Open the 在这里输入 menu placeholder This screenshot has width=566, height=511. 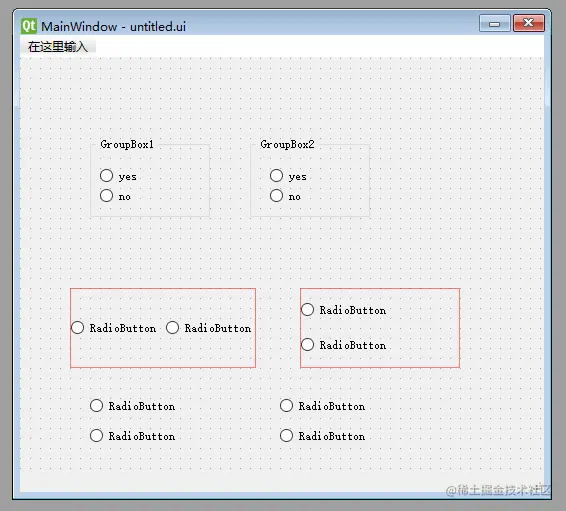(x=58, y=47)
